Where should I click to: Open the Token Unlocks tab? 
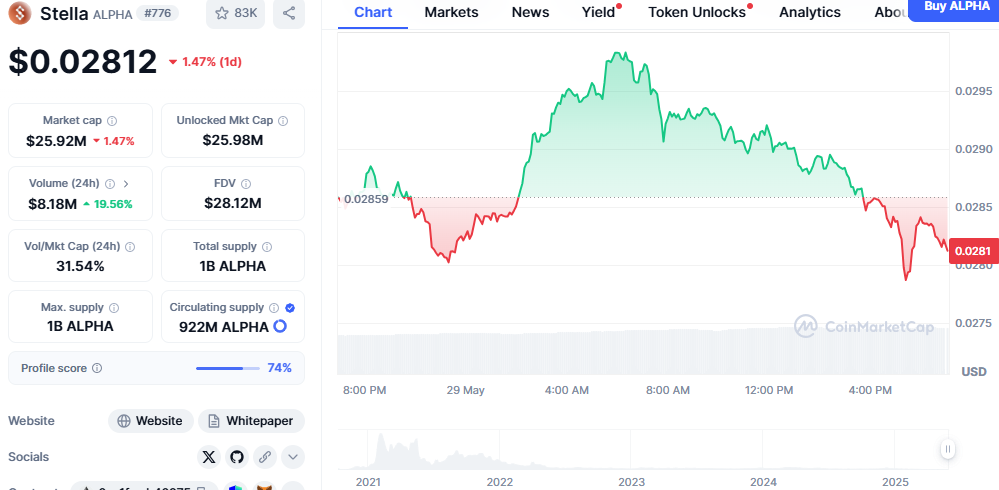(697, 12)
